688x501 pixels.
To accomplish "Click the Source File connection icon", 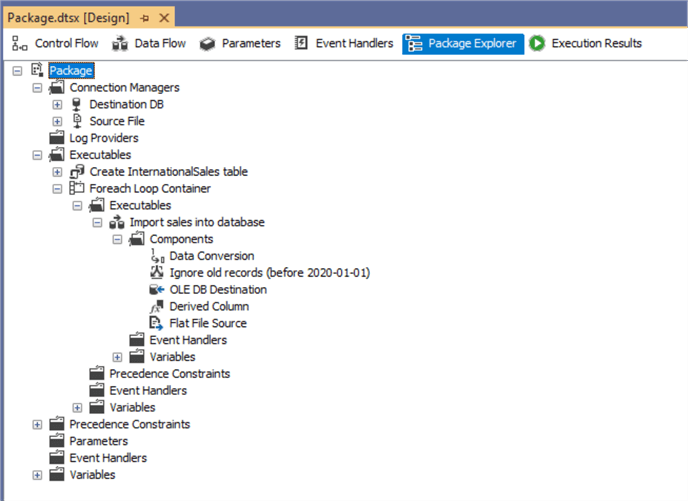I will pos(77,121).
